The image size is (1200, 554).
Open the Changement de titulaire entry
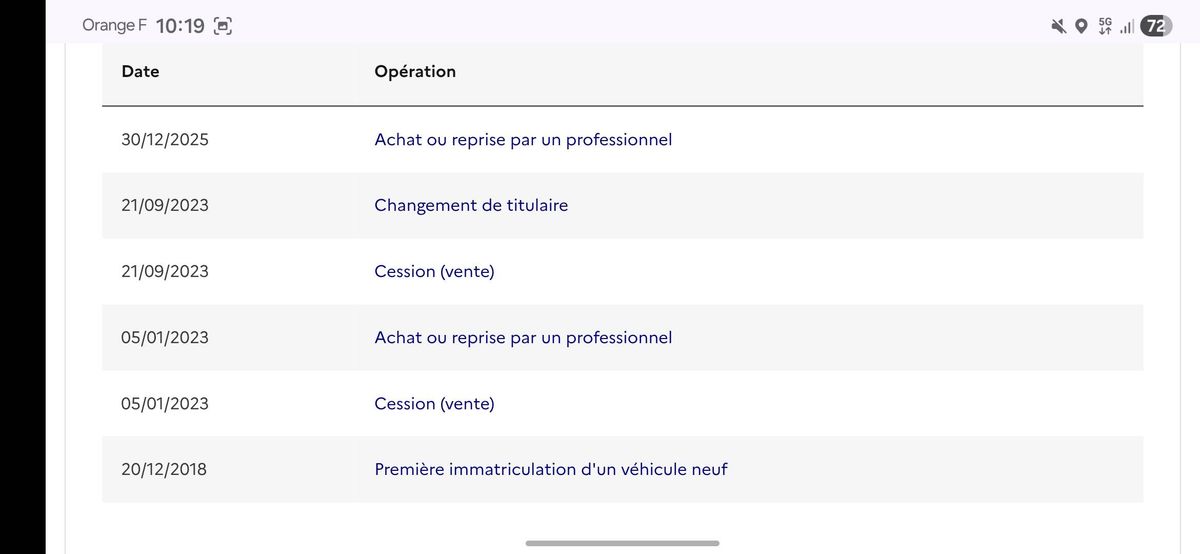point(471,206)
